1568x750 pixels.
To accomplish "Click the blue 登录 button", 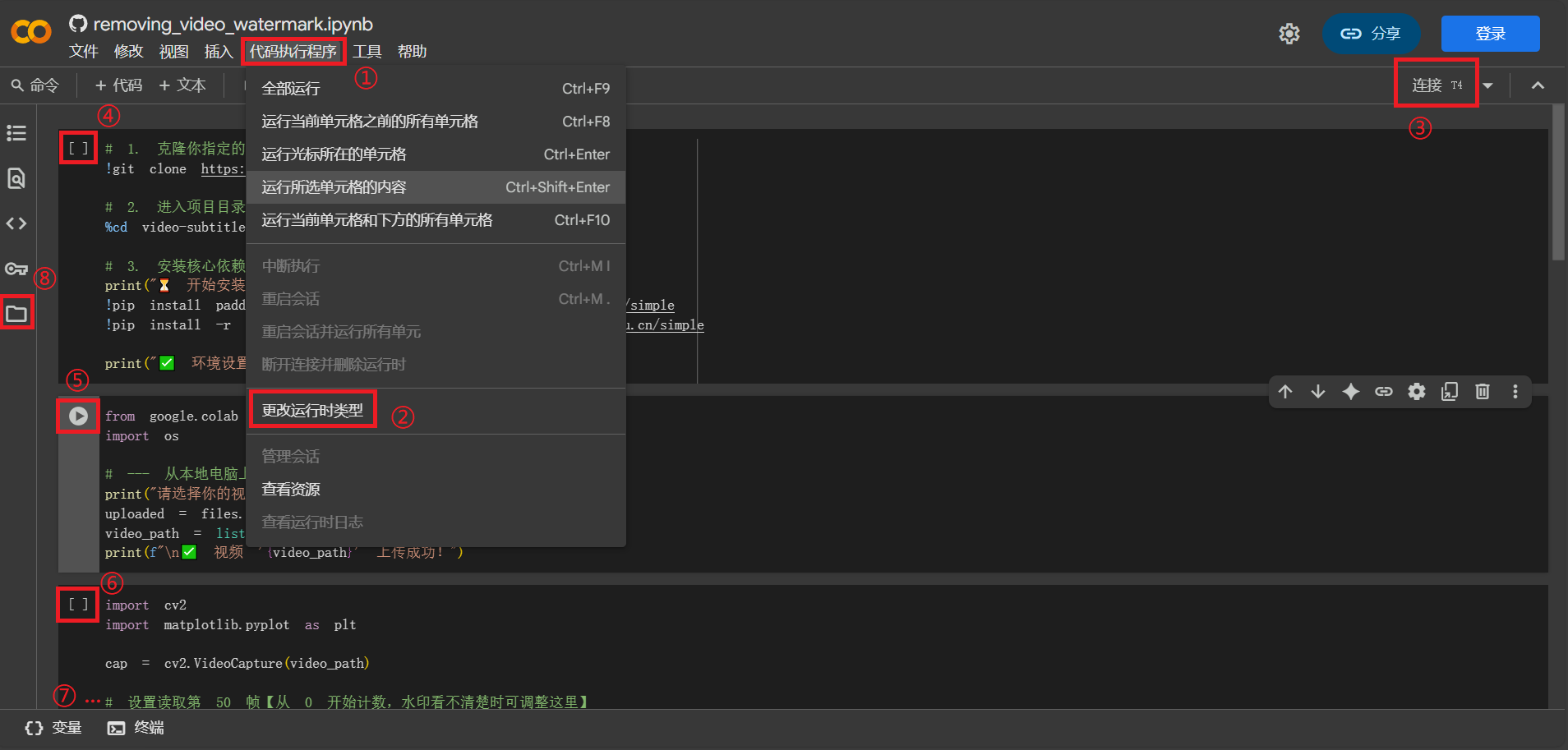I will pos(1490,34).
